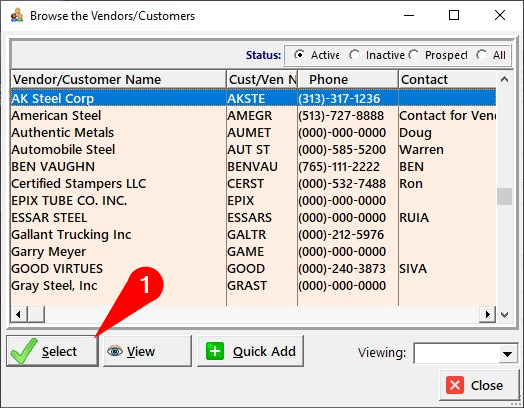Screen dimensions: 524x408
Task: Click the Select button with green checkmark
Action: click(52, 351)
